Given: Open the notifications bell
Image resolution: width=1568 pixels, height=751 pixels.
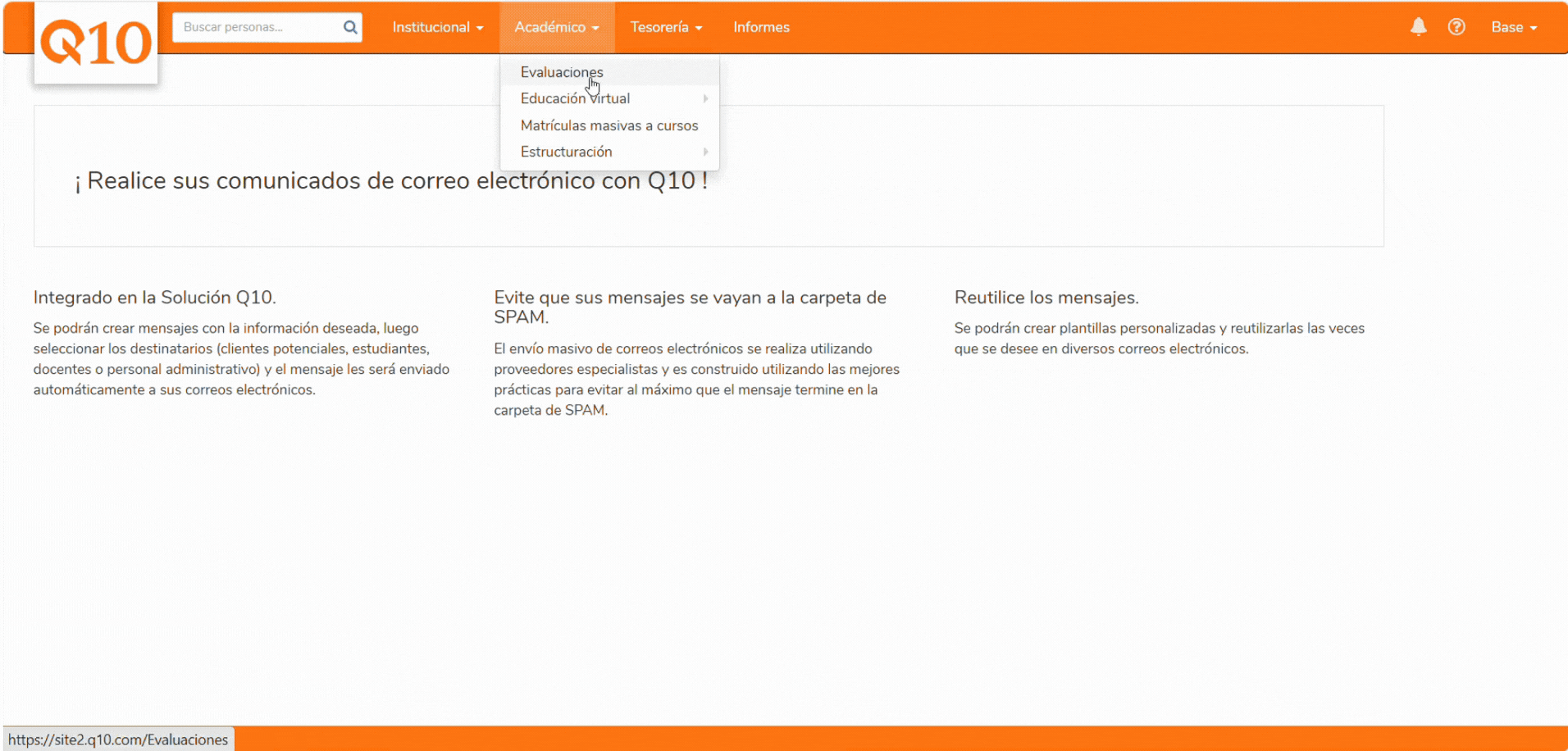Looking at the screenshot, I should [1419, 27].
